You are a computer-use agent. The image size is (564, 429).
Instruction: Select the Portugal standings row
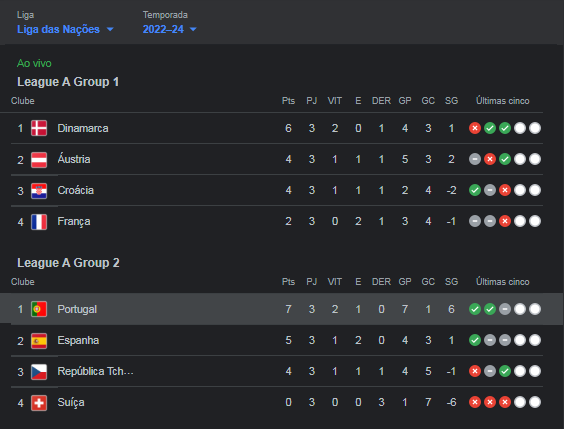[282, 309]
